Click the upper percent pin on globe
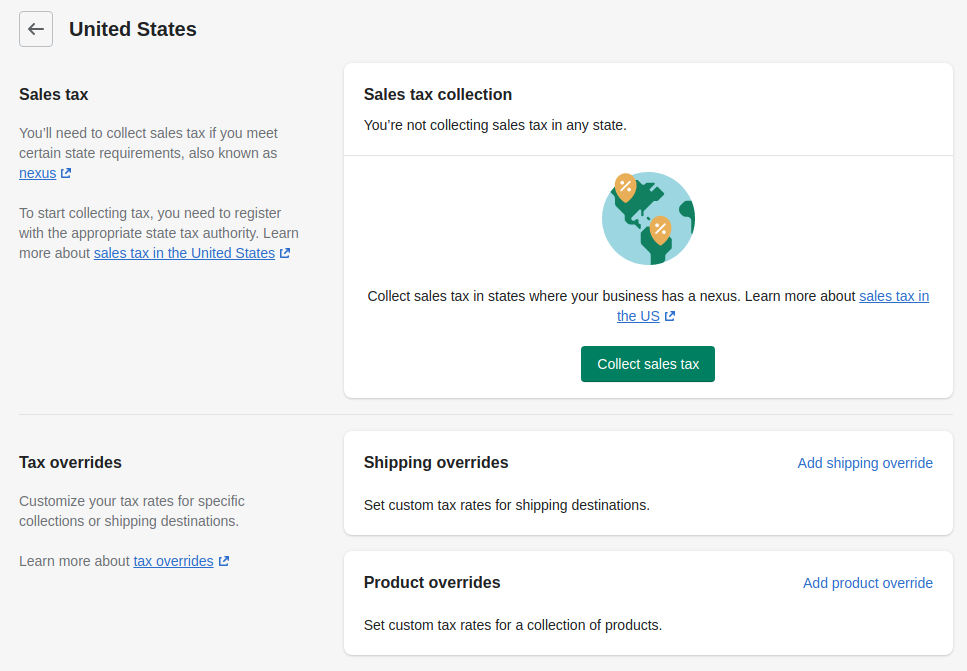Viewport: 967px width, 671px height. (x=625, y=187)
